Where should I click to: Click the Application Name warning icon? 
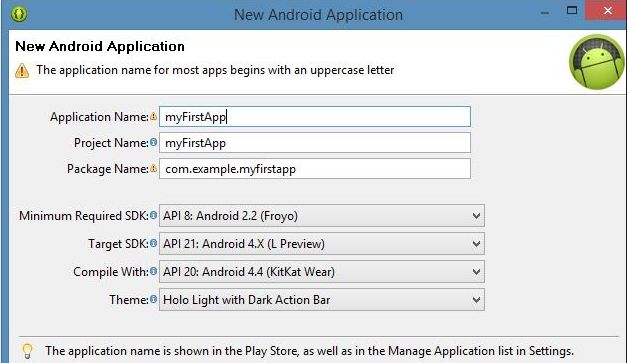(x=154, y=117)
